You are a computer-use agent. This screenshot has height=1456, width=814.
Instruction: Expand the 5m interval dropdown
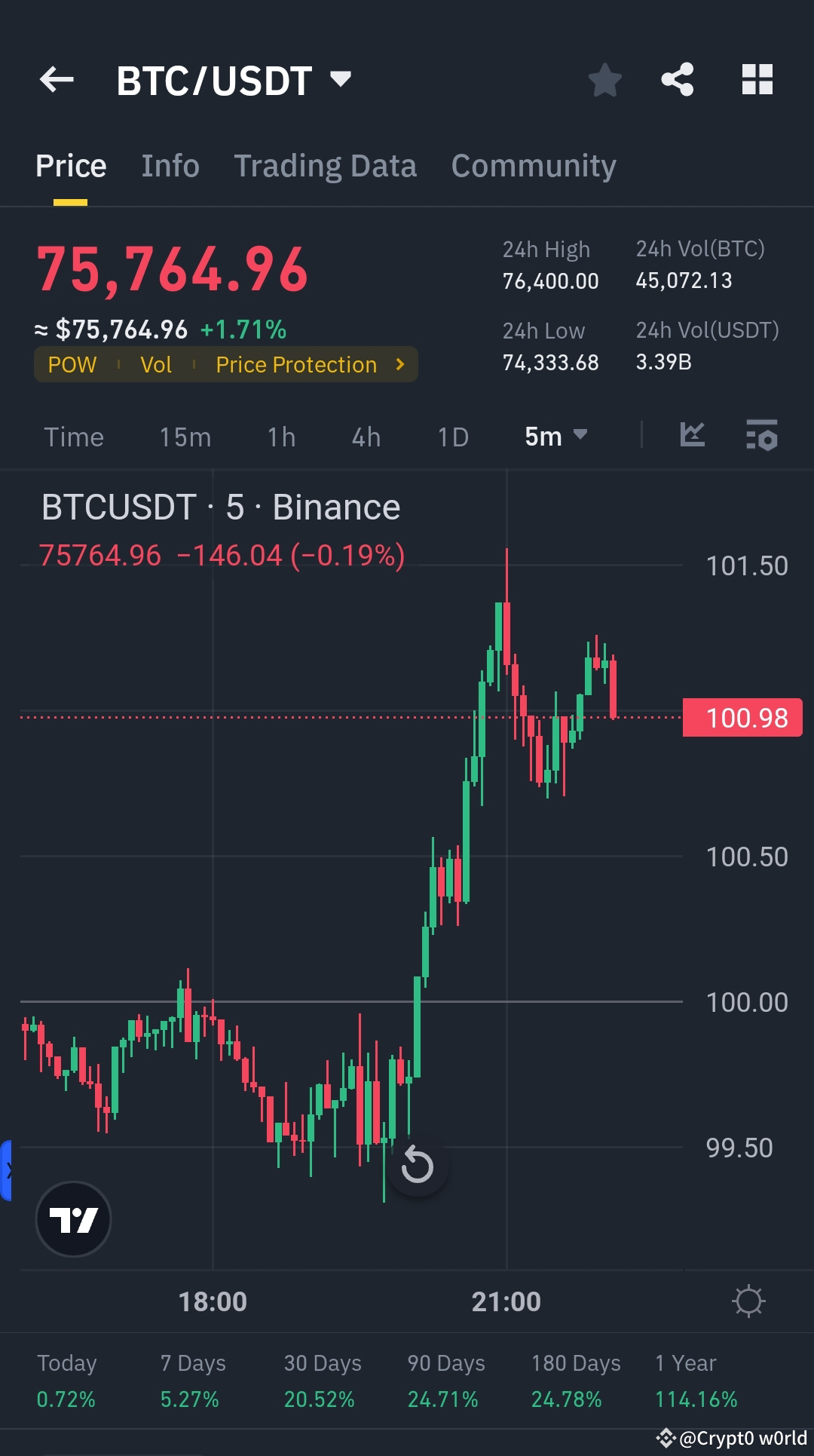tap(555, 436)
